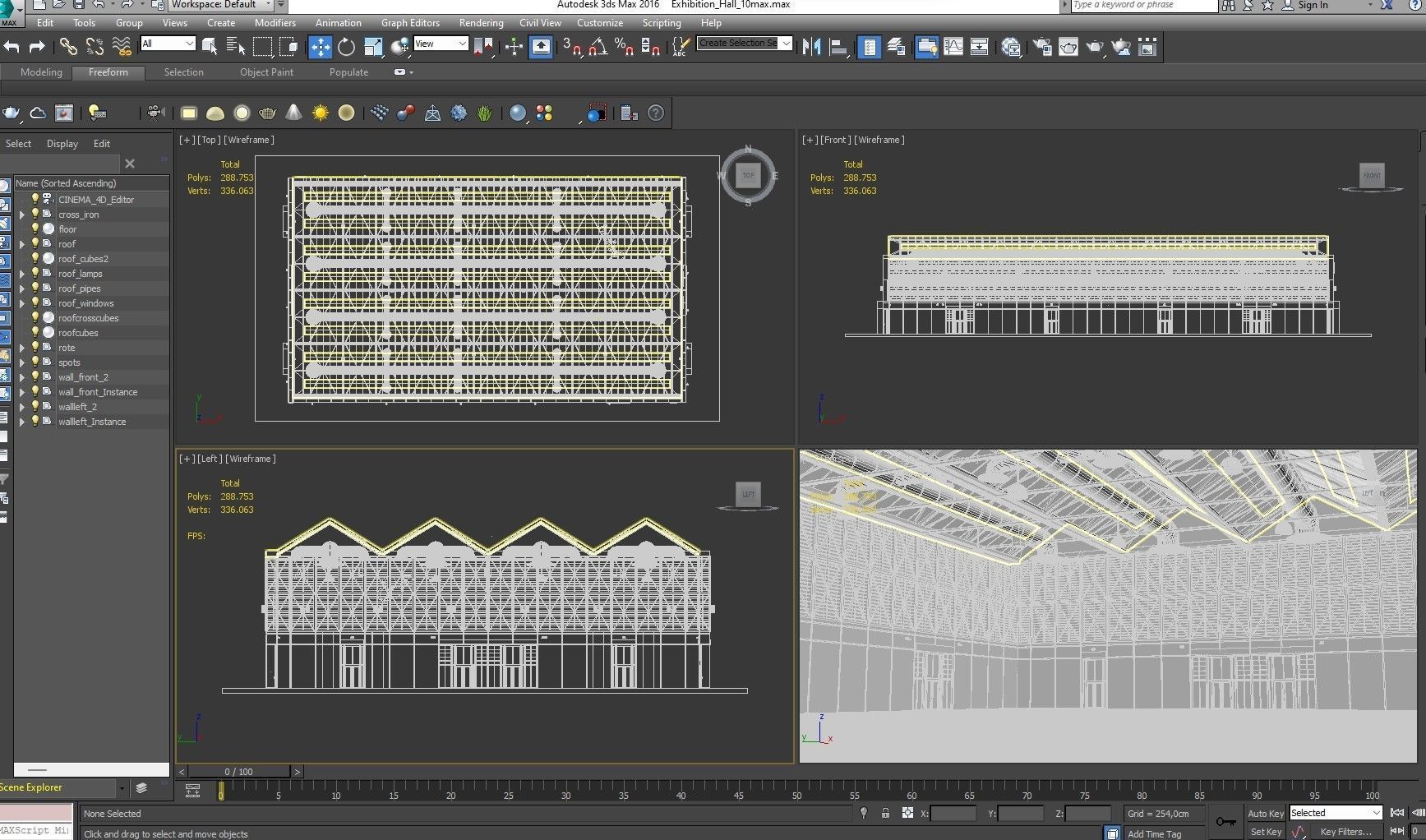Click the cone primitive icon
The image size is (1426, 840).
(293, 113)
